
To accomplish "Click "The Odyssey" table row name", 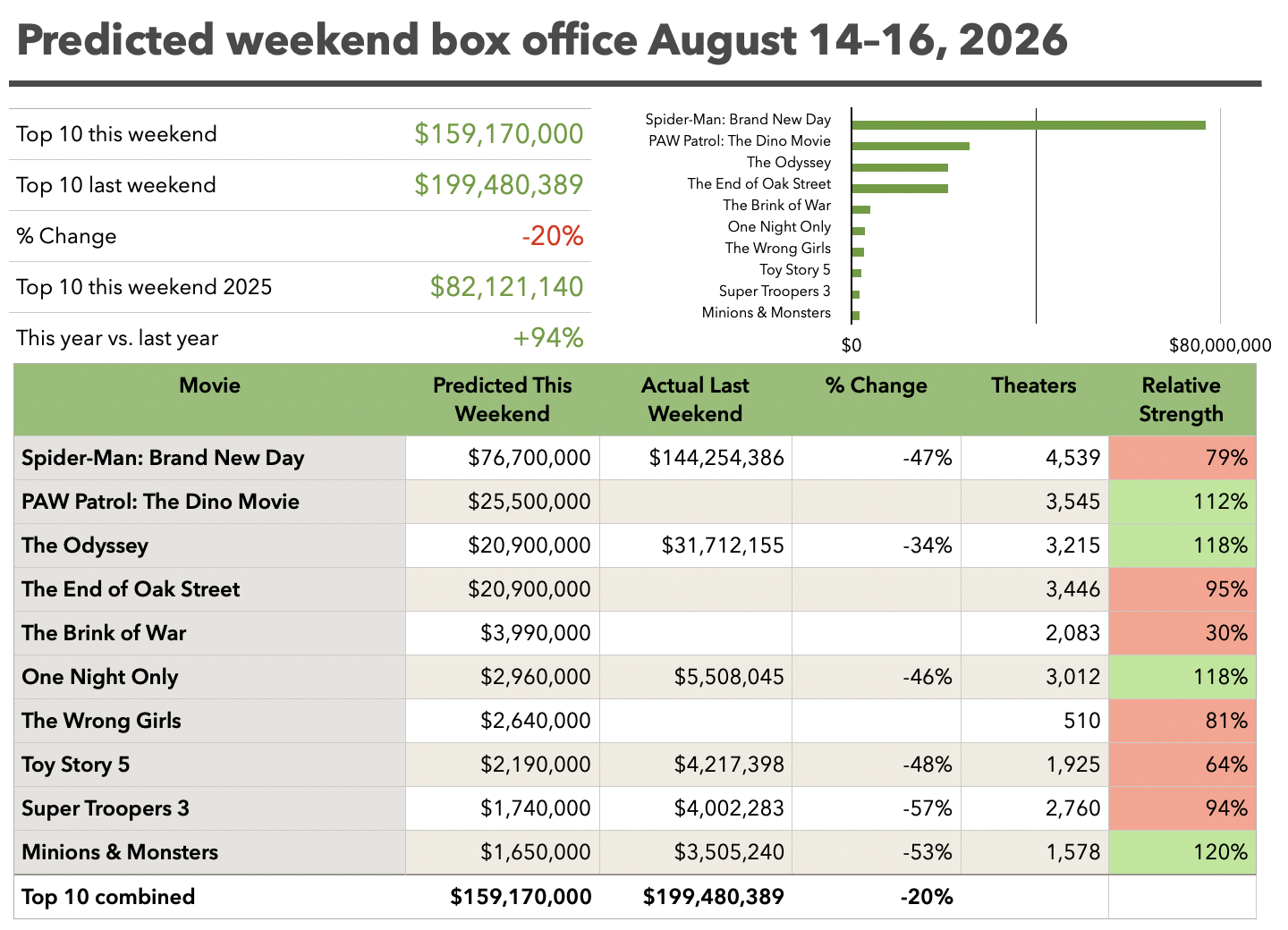I will [85, 545].
